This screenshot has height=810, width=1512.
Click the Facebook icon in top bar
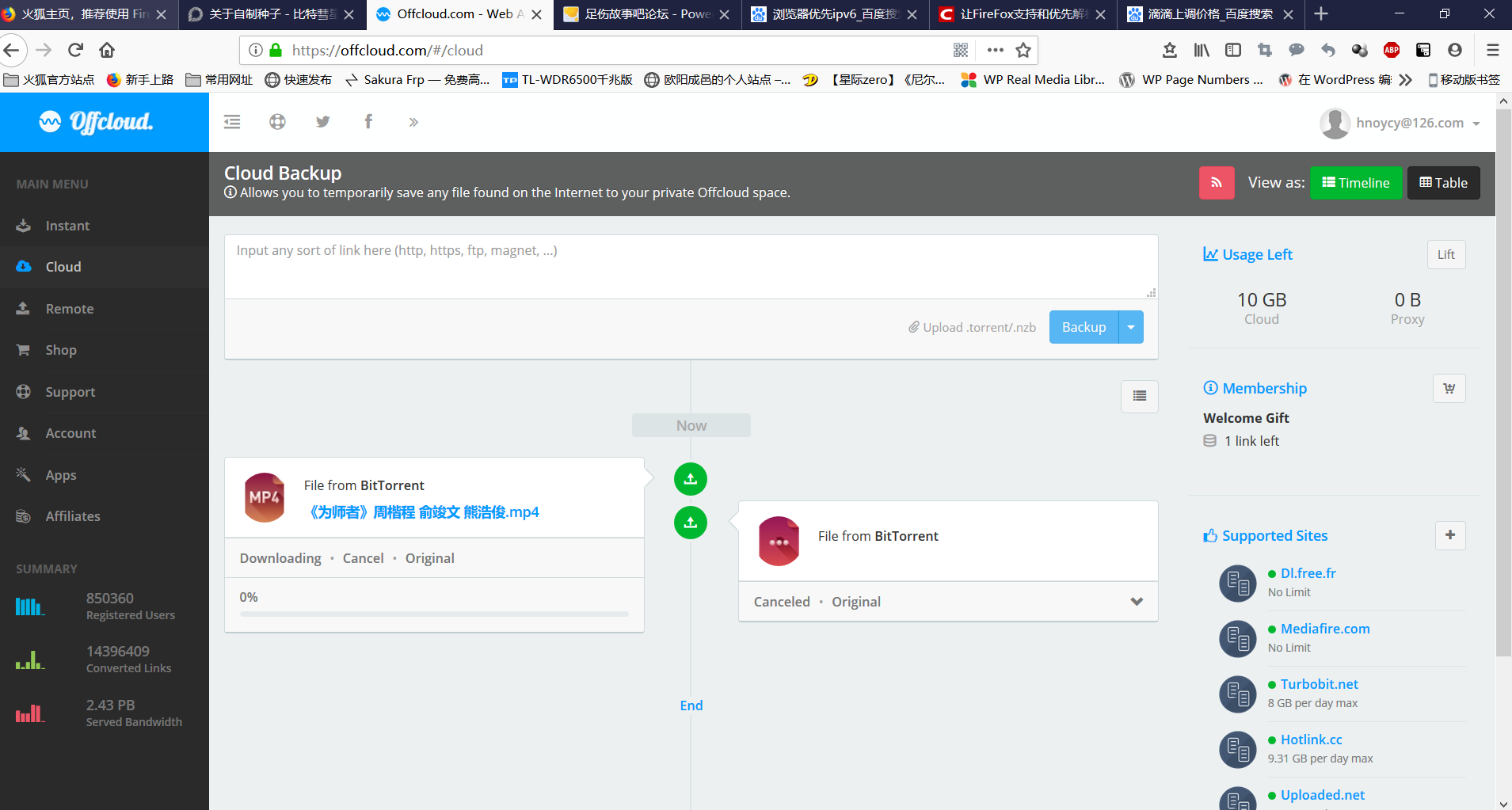[x=368, y=122]
